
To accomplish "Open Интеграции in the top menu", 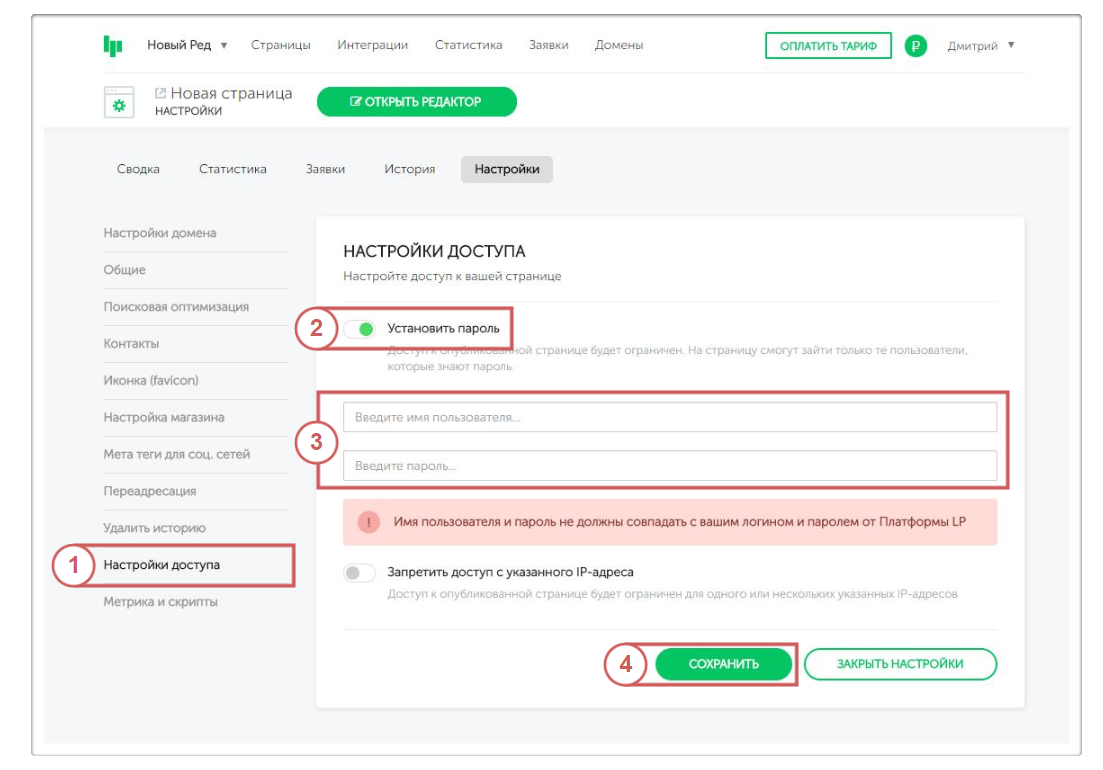I will coord(372,45).
